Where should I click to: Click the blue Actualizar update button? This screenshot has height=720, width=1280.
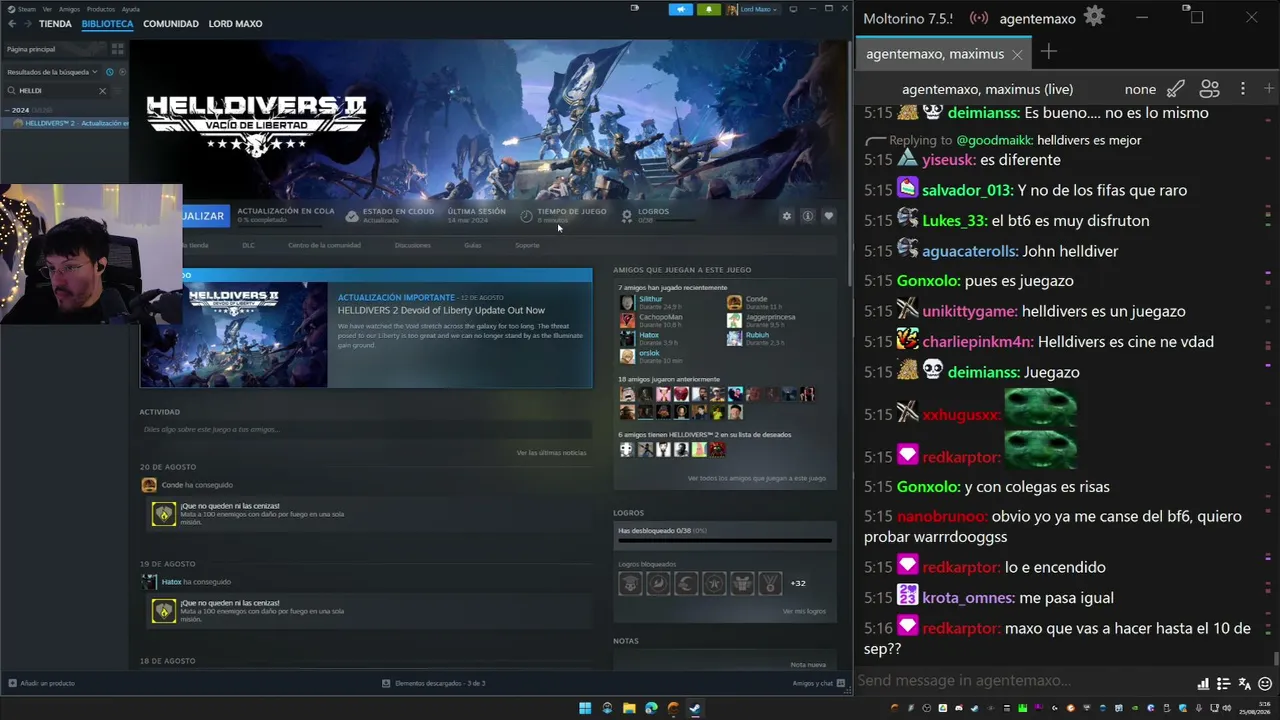[x=205, y=216]
